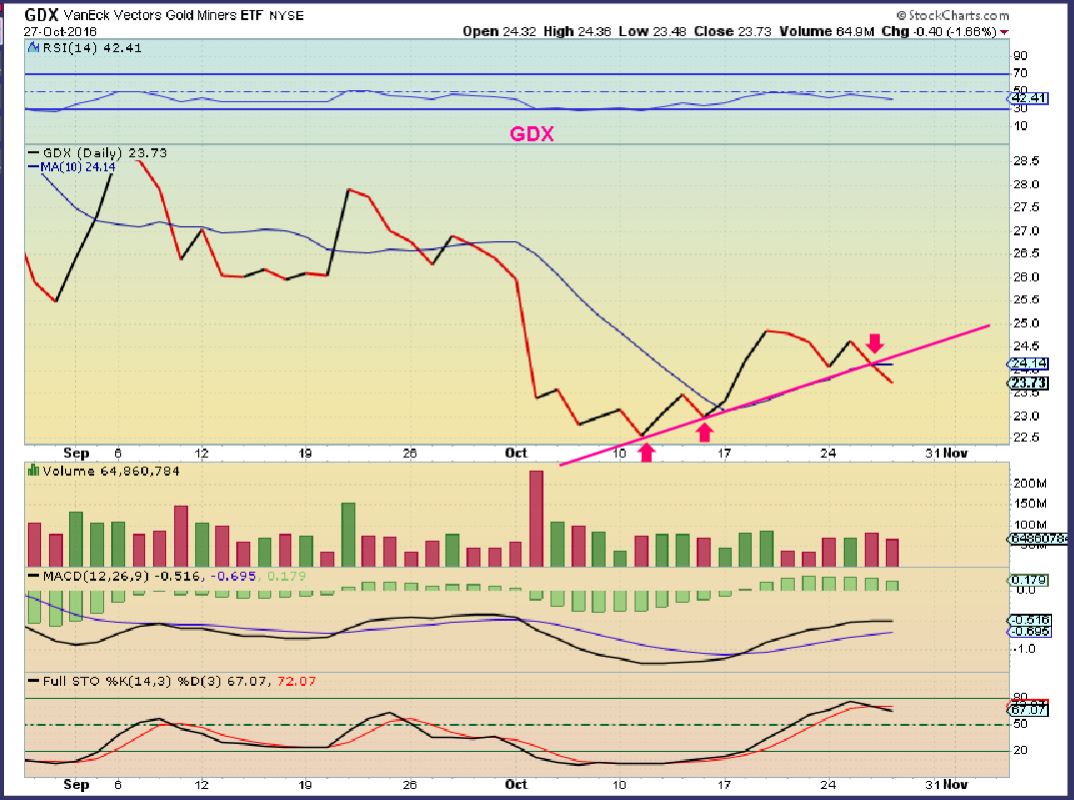Click the Low 23.48 value
1074x800 pixels.
coord(652,32)
